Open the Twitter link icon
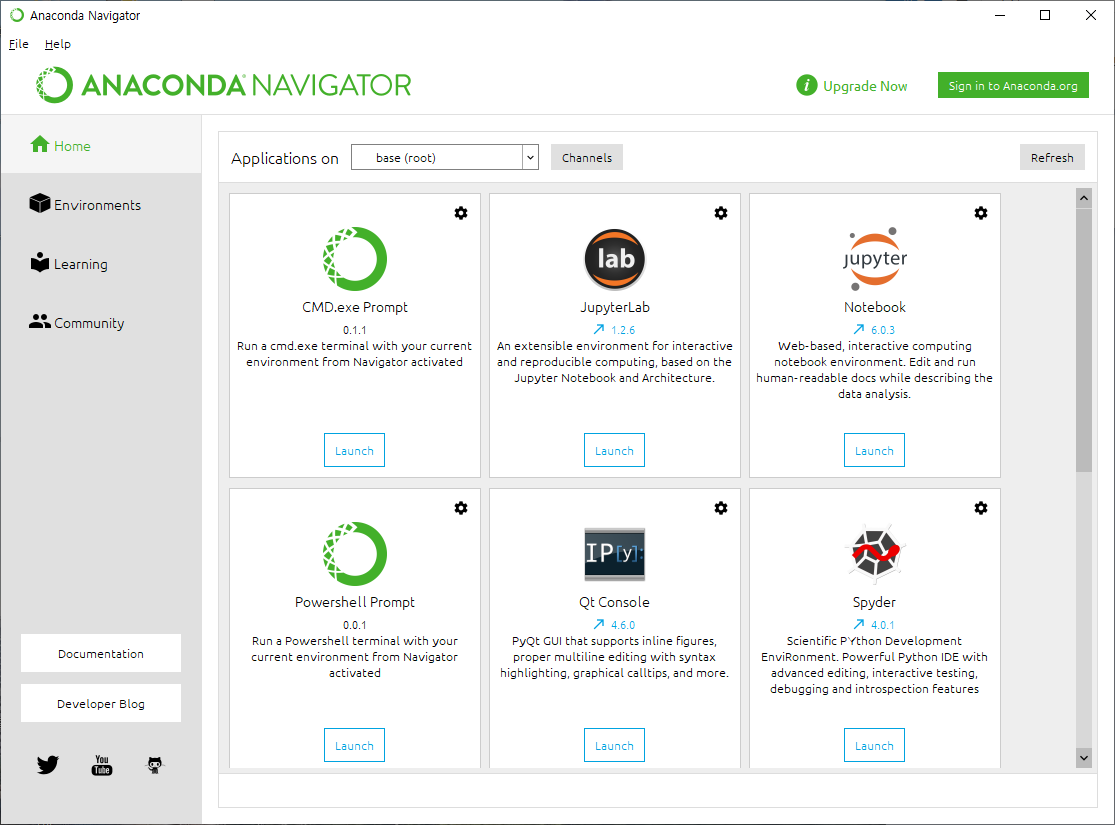 coord(48,765)
